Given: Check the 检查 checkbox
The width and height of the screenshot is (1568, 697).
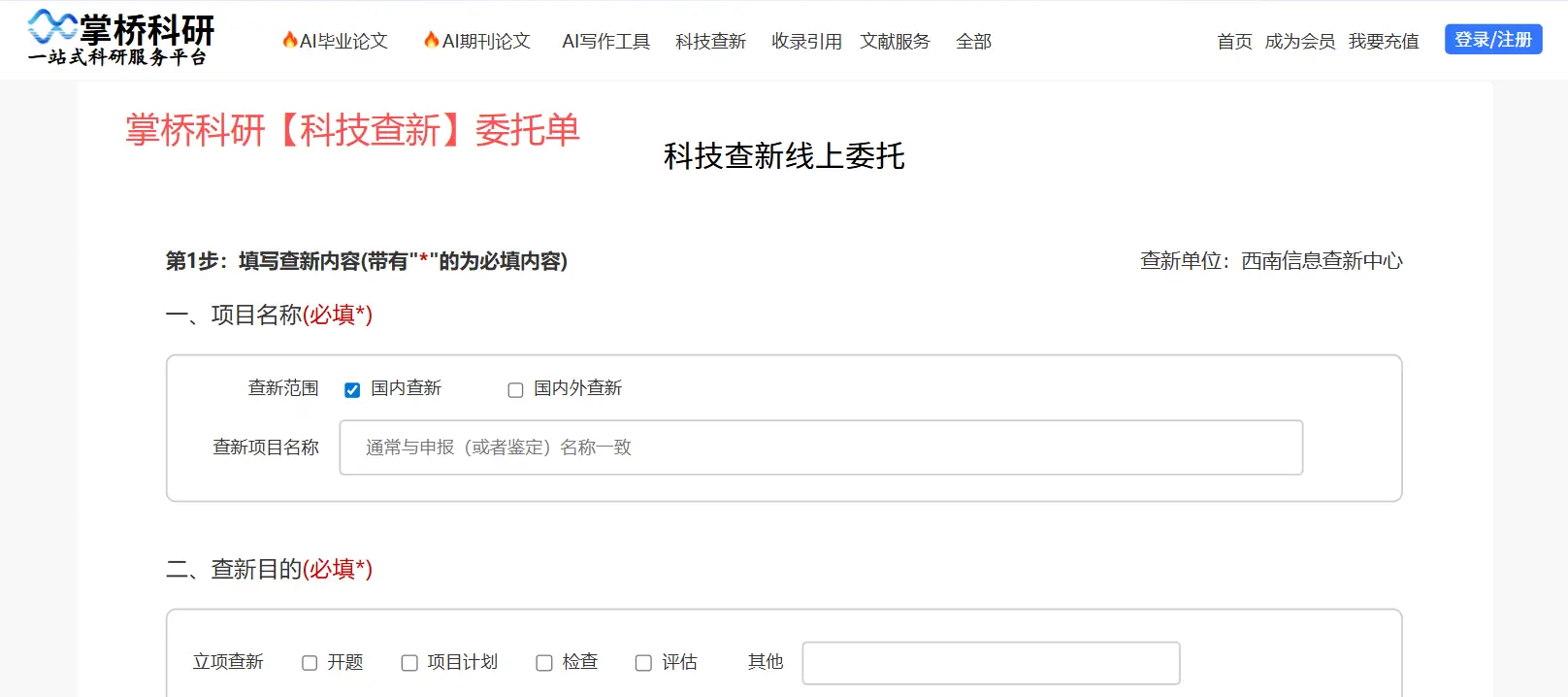Looking at the screenshot, I should [544, 663].
